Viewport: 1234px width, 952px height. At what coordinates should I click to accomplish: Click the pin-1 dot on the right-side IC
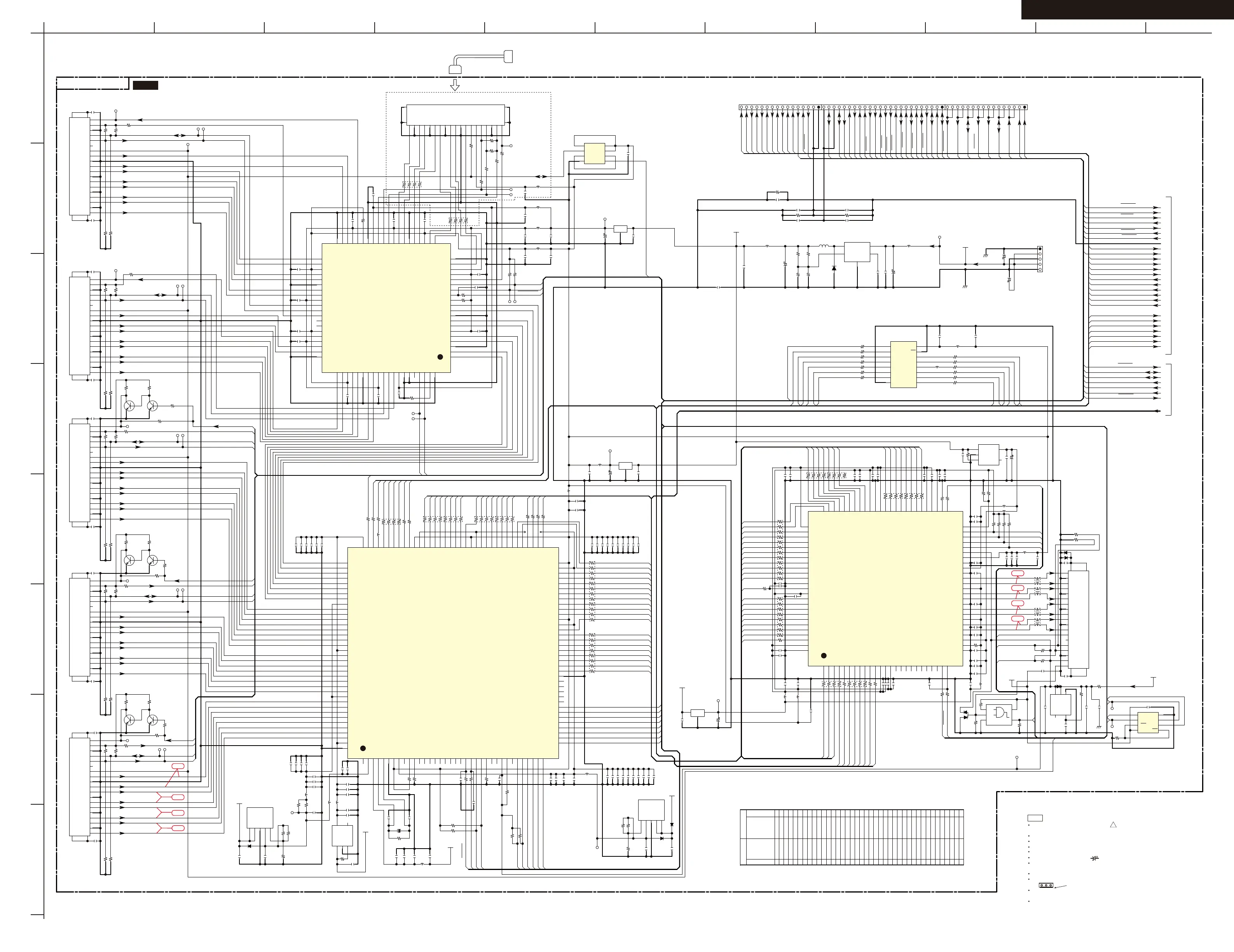[x=824, y=655]
